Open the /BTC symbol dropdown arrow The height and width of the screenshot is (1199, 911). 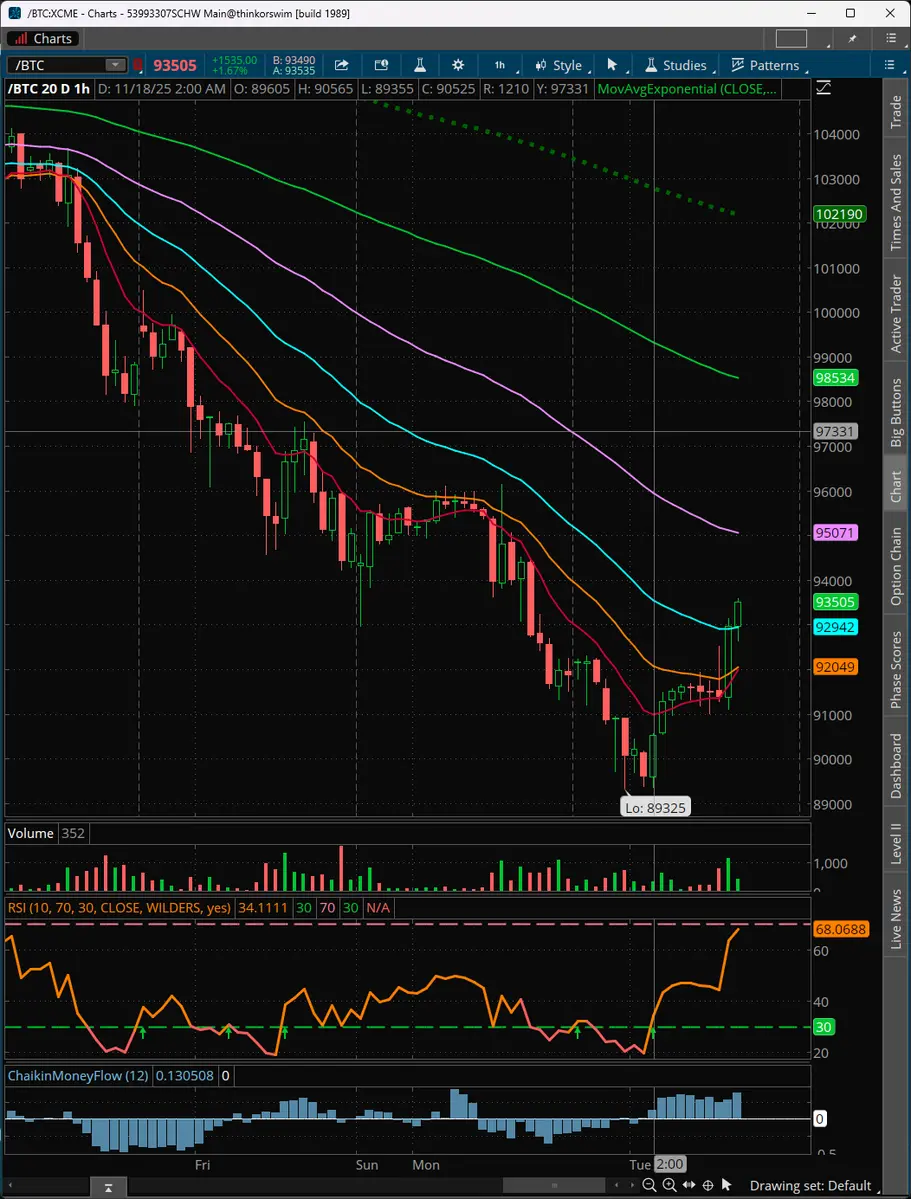[116, 65]
